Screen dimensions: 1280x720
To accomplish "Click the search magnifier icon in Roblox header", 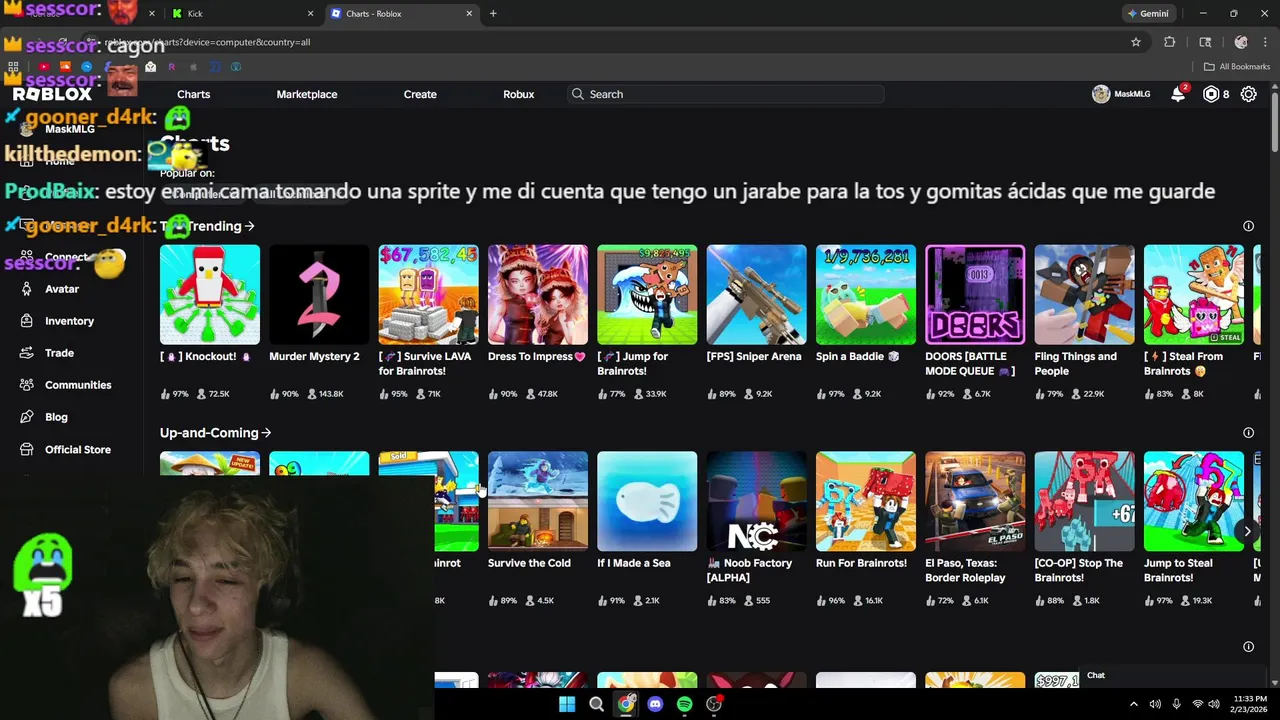I will [x=578, y=94].
